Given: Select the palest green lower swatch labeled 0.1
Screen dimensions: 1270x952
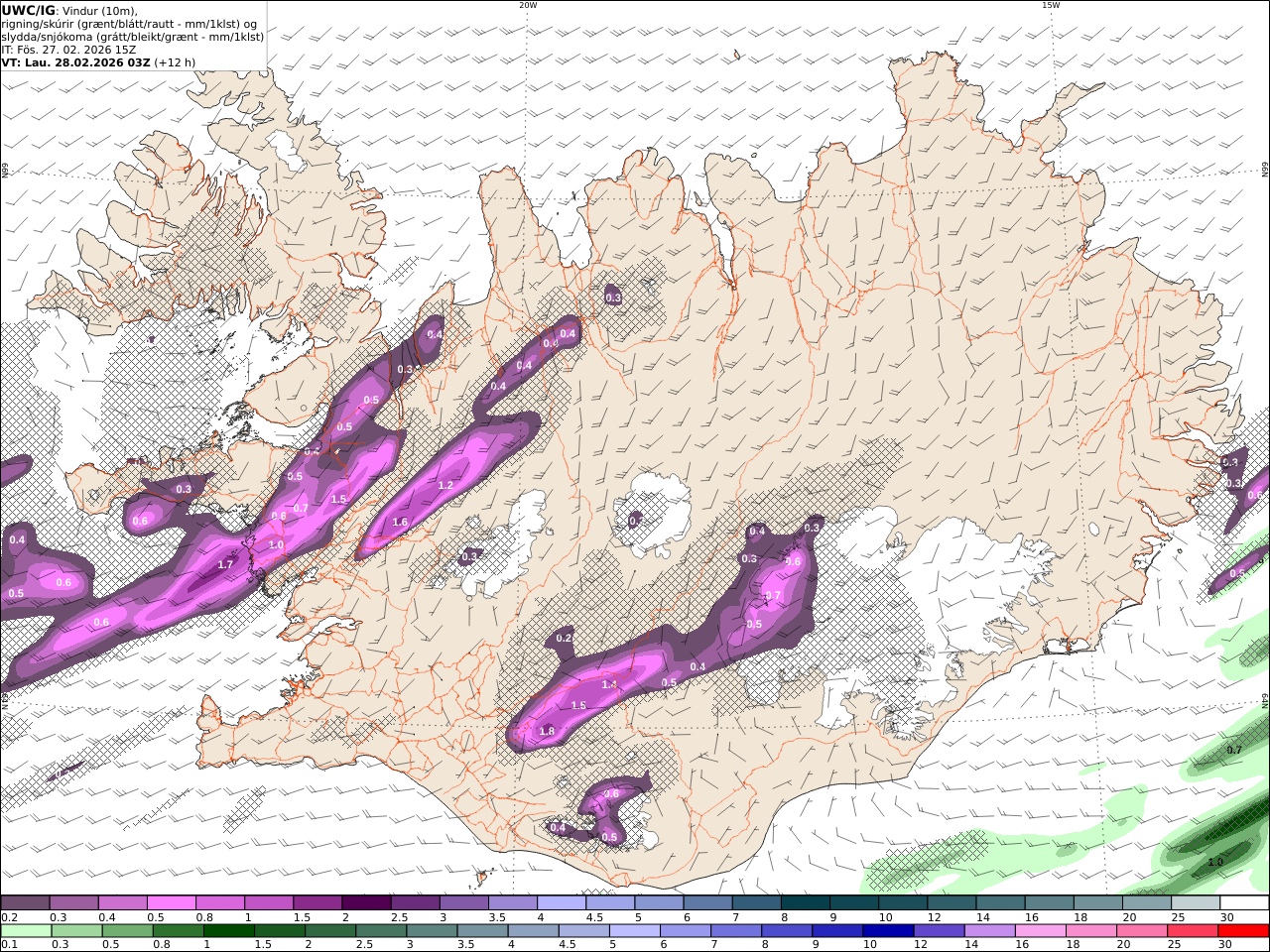Looking at the screenshot, I should click(26, 930).
